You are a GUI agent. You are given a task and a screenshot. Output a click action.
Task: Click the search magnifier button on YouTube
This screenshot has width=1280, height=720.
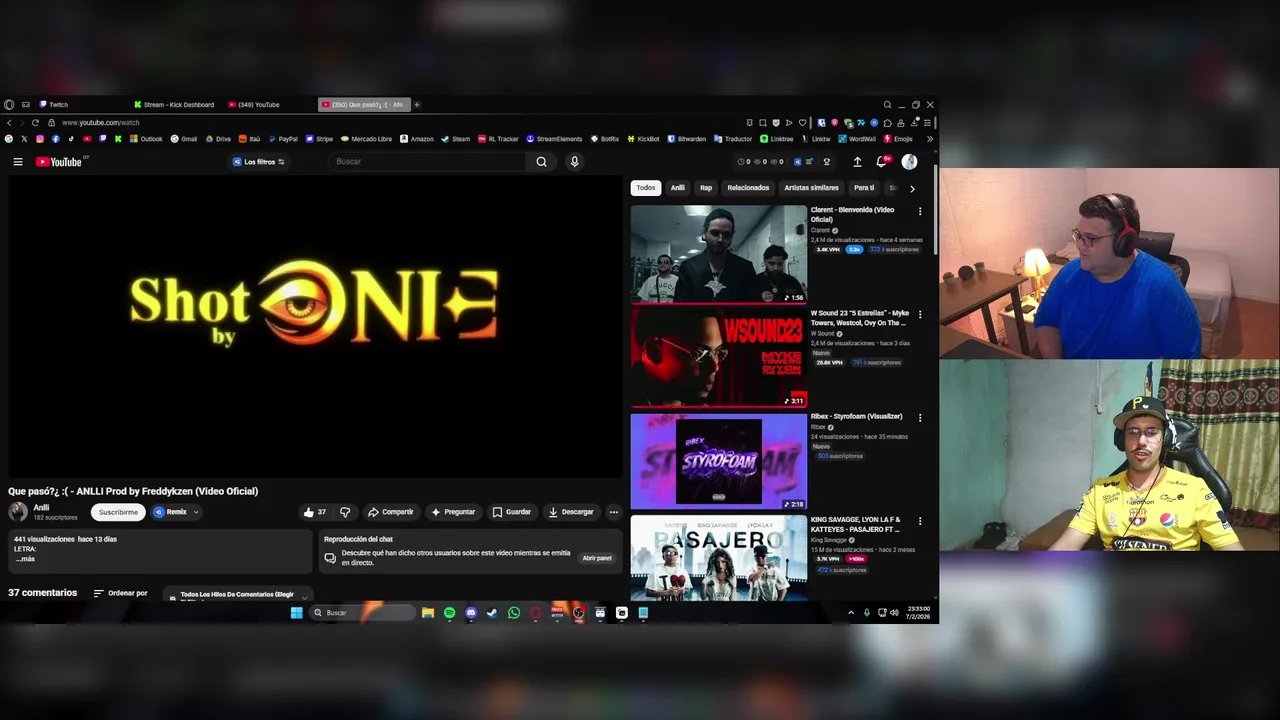(x=541, y=162)
